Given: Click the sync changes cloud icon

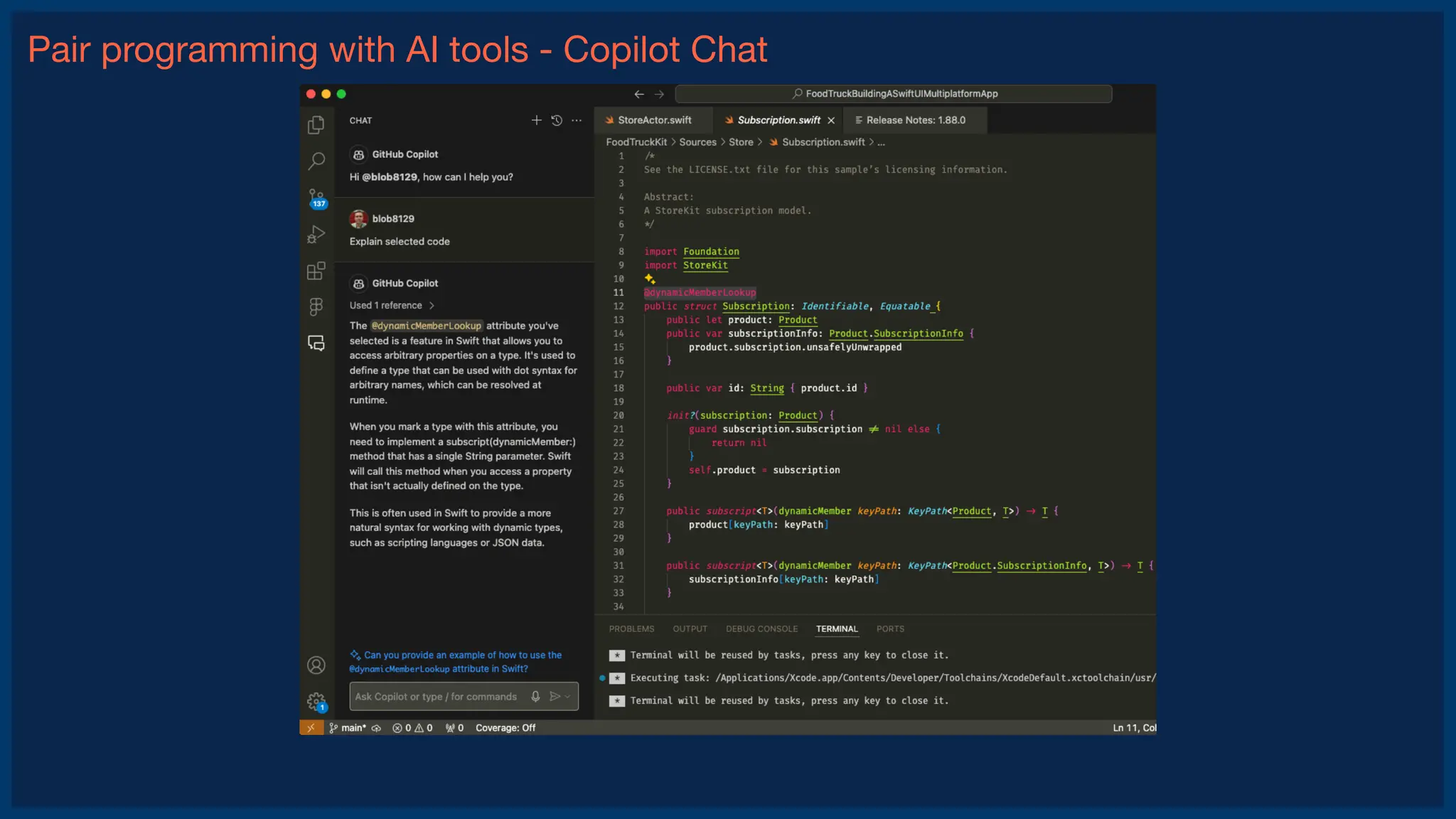Looking at the screenshot, I should click(377, 727).
